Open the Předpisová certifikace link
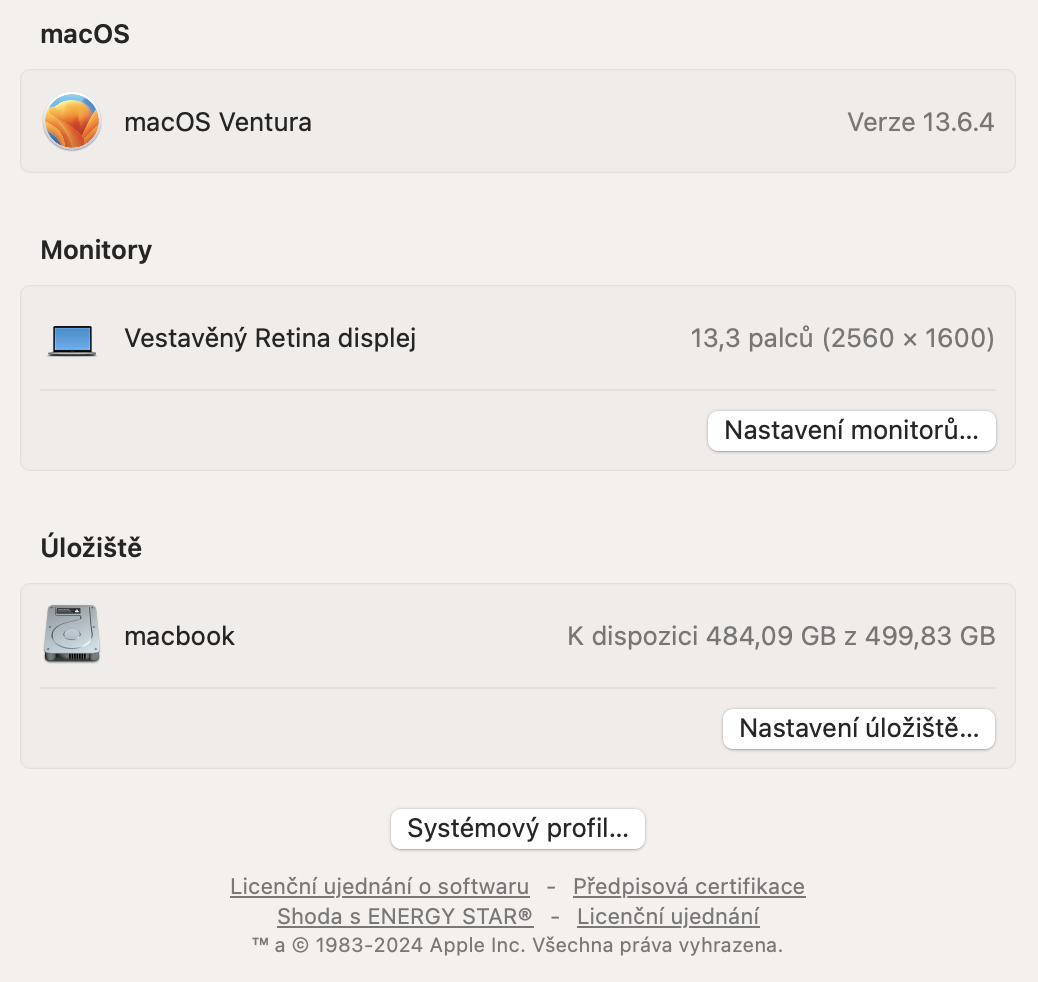1038x982 pixels. click(x=688, y=887)
